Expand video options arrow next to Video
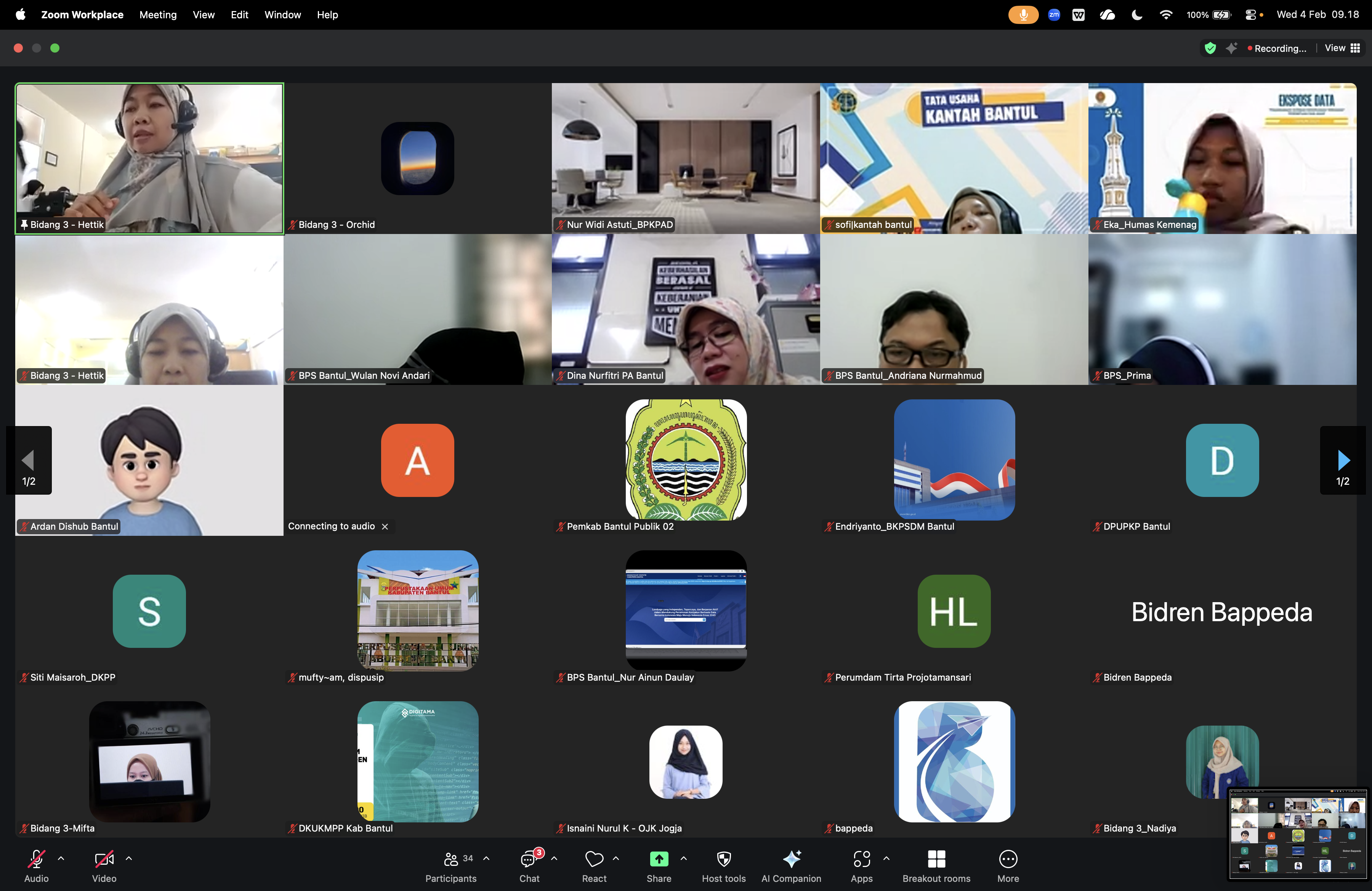The image size is (1372, 891). pos(128,858)
